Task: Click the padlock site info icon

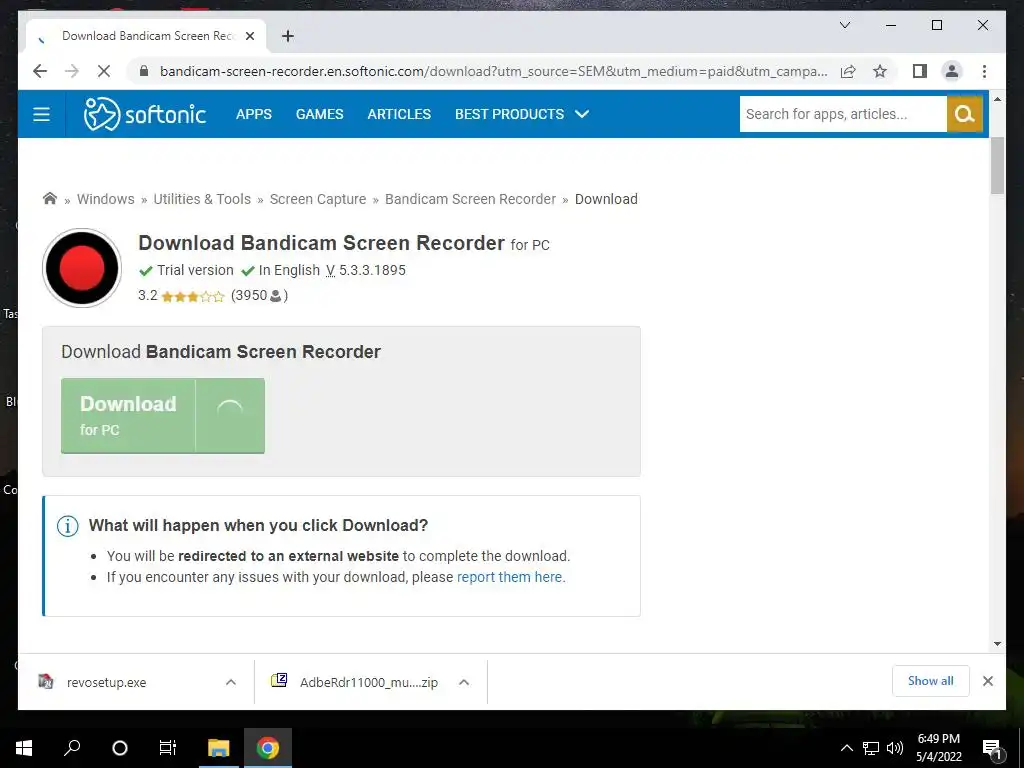Action: [x=144, y=71]
